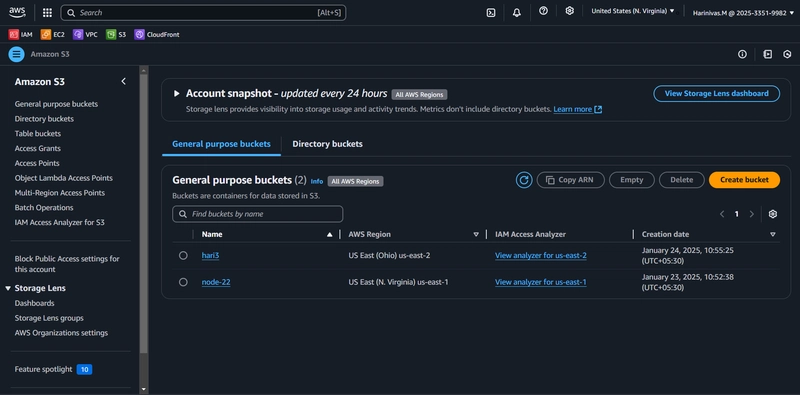Open the EC2 shortcut in favorites bar
Image resolution: width=800 pixels, height=395 pixels.
tap(53, 35)
